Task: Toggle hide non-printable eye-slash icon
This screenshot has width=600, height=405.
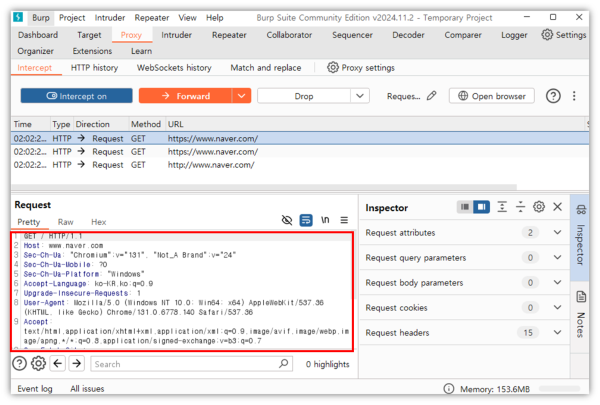Action: click(287, 220)
